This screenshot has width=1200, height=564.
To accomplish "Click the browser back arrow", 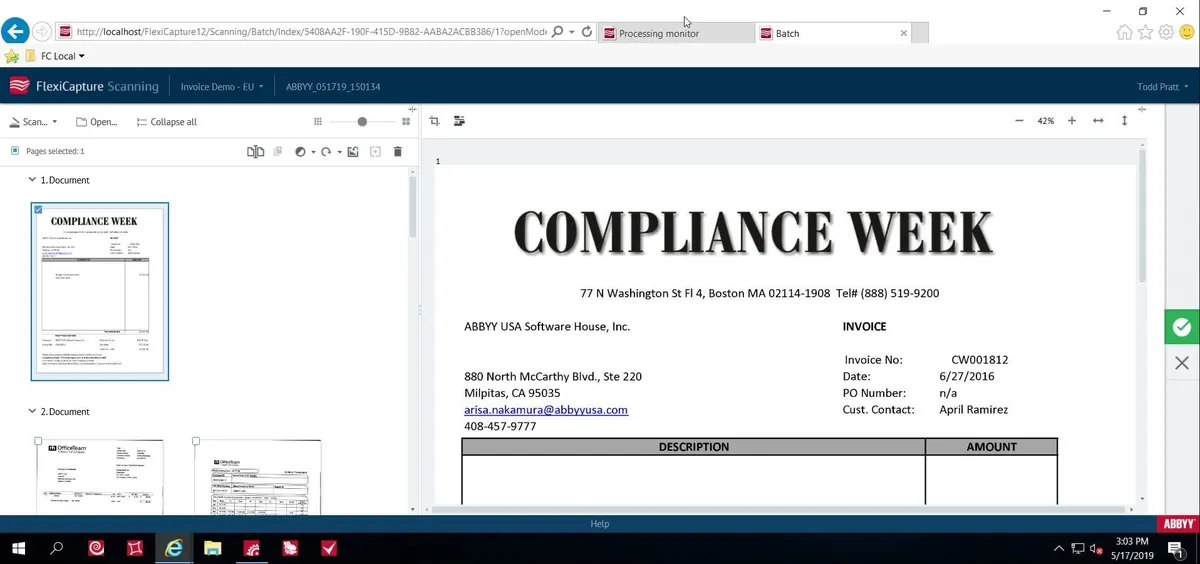I will (15, 32).
